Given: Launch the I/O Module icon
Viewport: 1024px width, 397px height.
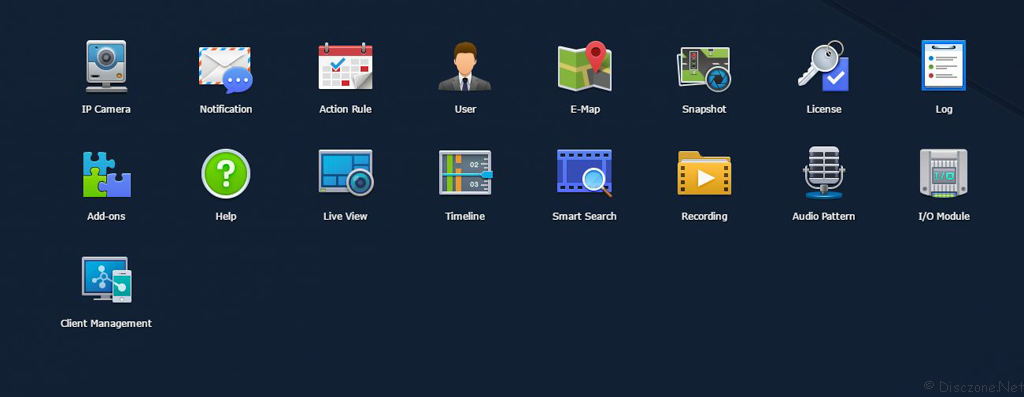Looking at the screenshot, I should point(944,173).
